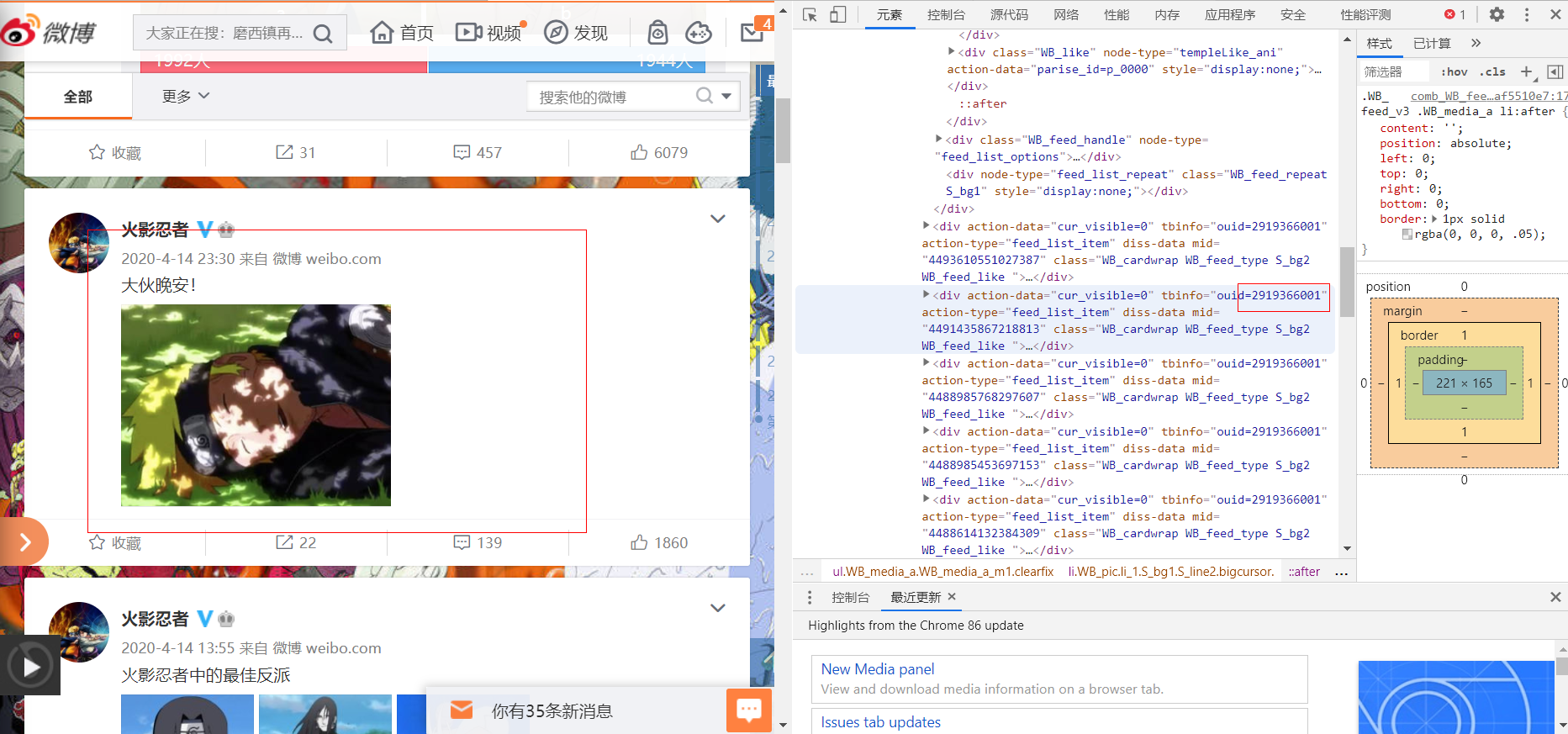
Task: Switch to the 全部 tab on Weibo
Action: coord(78,96)
